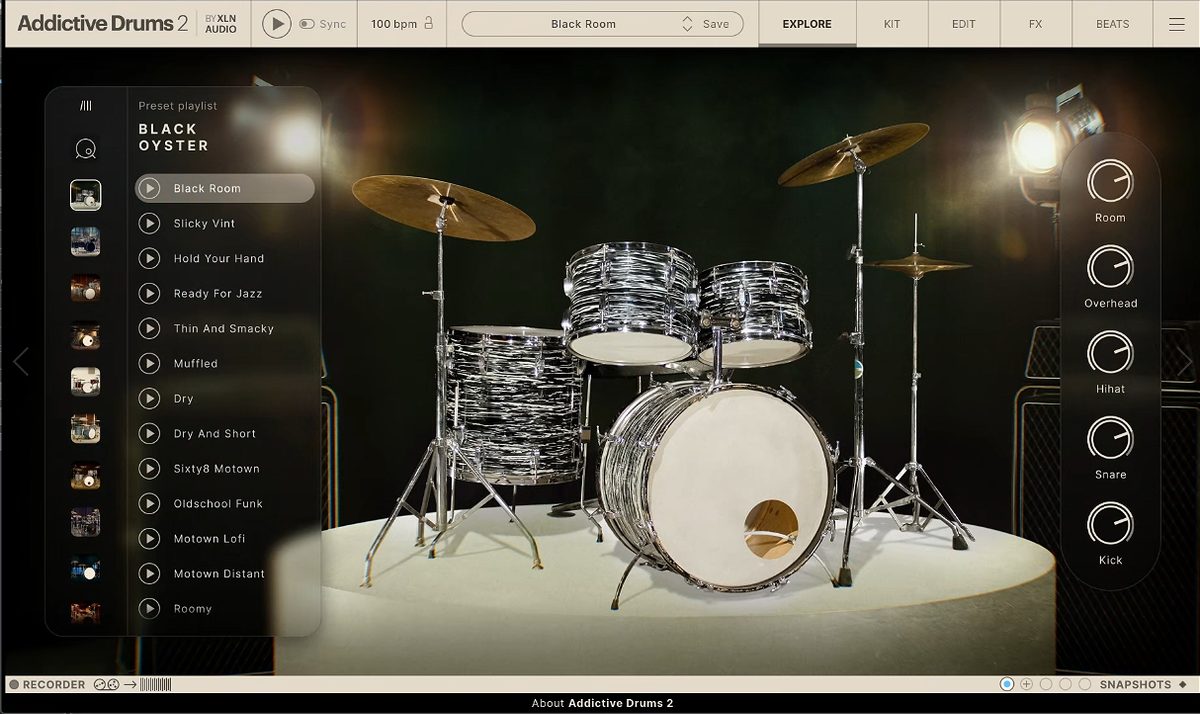Play the Thin And Smacky preview button

point(149,328)
